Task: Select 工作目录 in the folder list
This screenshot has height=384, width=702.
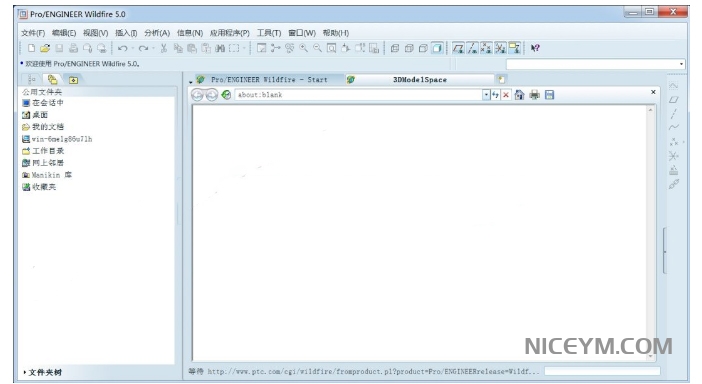Action: point(43,151)
